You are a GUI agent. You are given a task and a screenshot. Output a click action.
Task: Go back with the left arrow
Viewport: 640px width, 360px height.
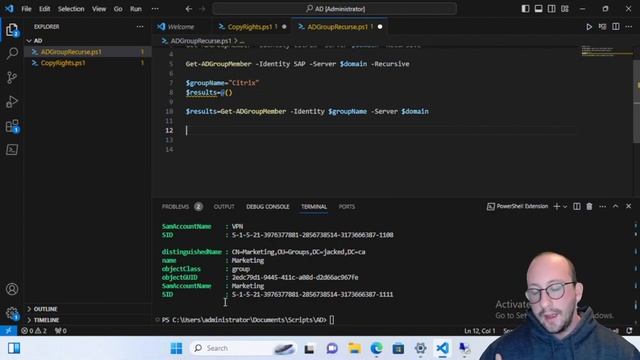coord(189,9)
